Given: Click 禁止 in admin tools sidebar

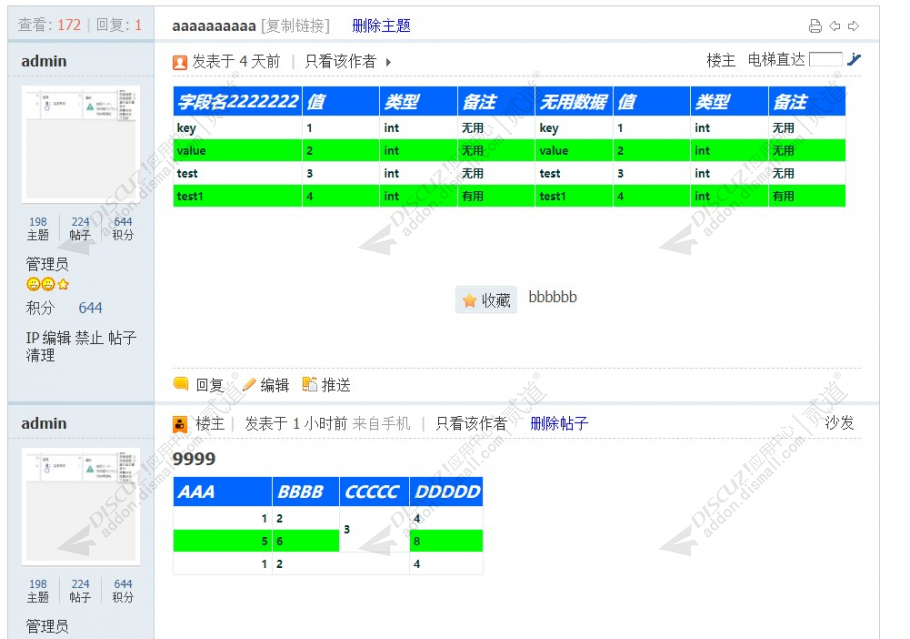Looking at the screenshot, I should 89,338.
